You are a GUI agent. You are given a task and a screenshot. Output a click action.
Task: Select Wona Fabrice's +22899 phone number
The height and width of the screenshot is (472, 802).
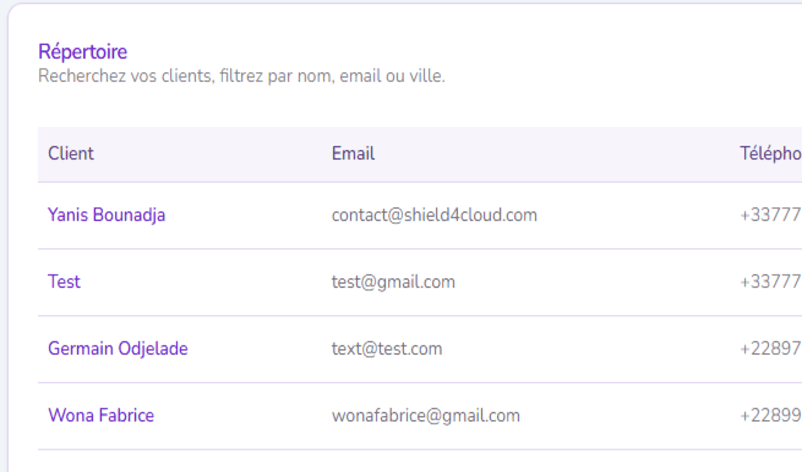770,416
